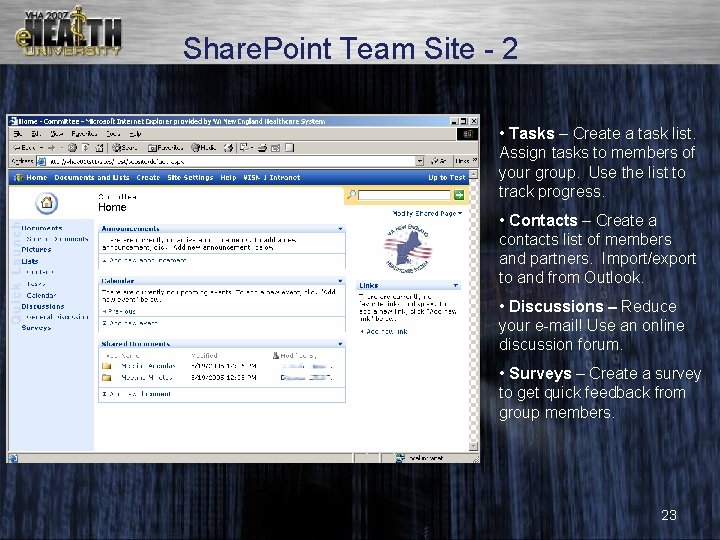Open the VISN 1 Intranet link
This screenshot has height=540, width=720.
(271, 178)
